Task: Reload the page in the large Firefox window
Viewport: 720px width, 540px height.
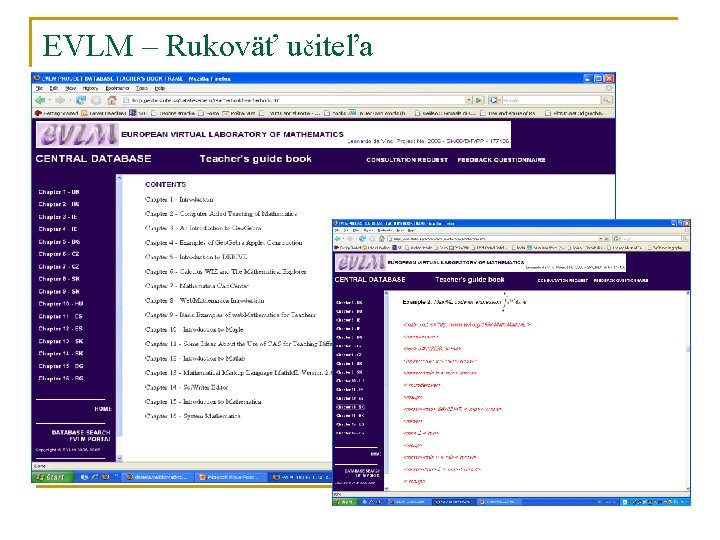Action: [x=81, y=100]
